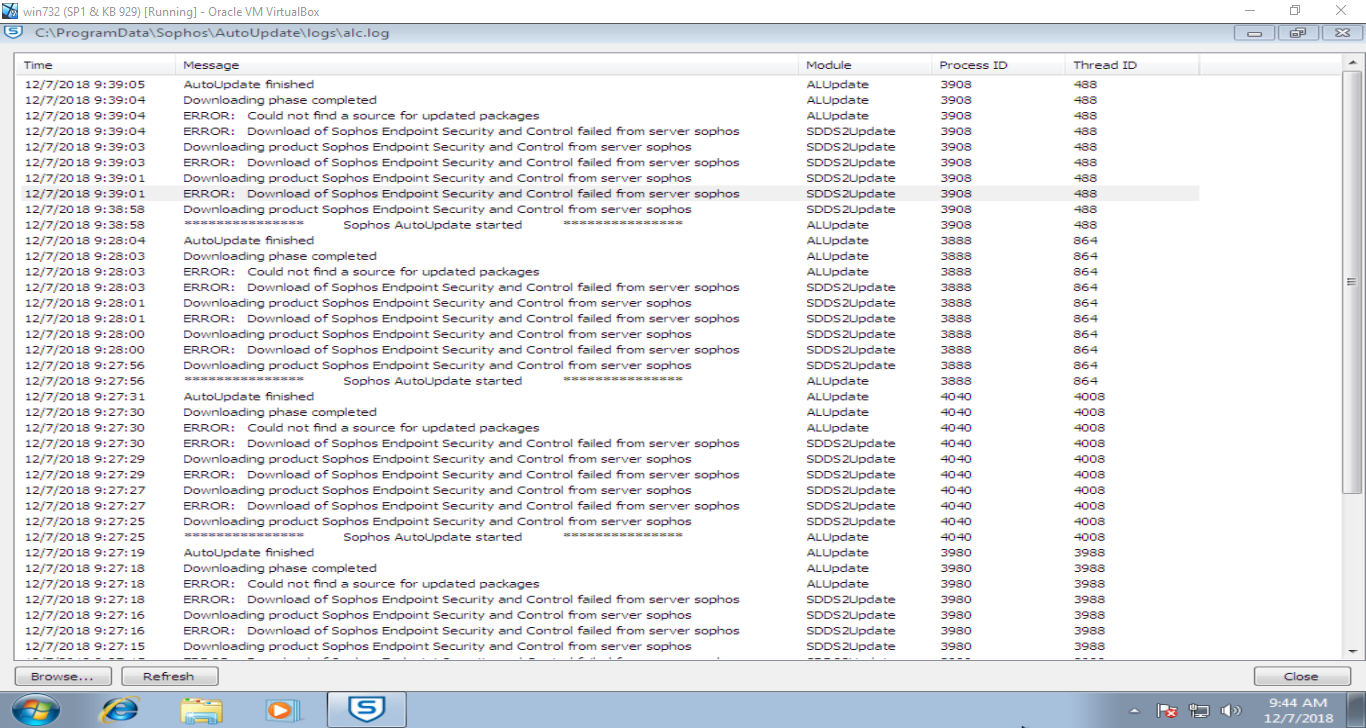
Task: Click the Close button at bottom right
Action: [1301, 676]
